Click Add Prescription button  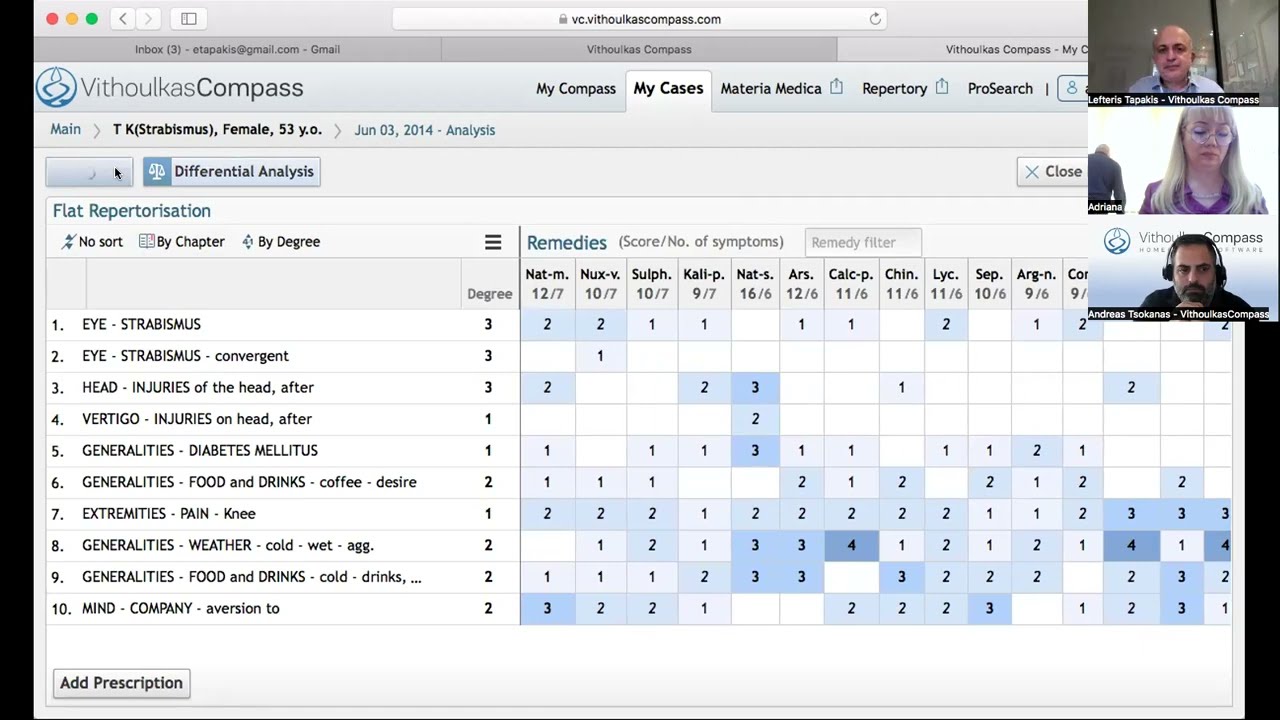[x=121, y=683]
